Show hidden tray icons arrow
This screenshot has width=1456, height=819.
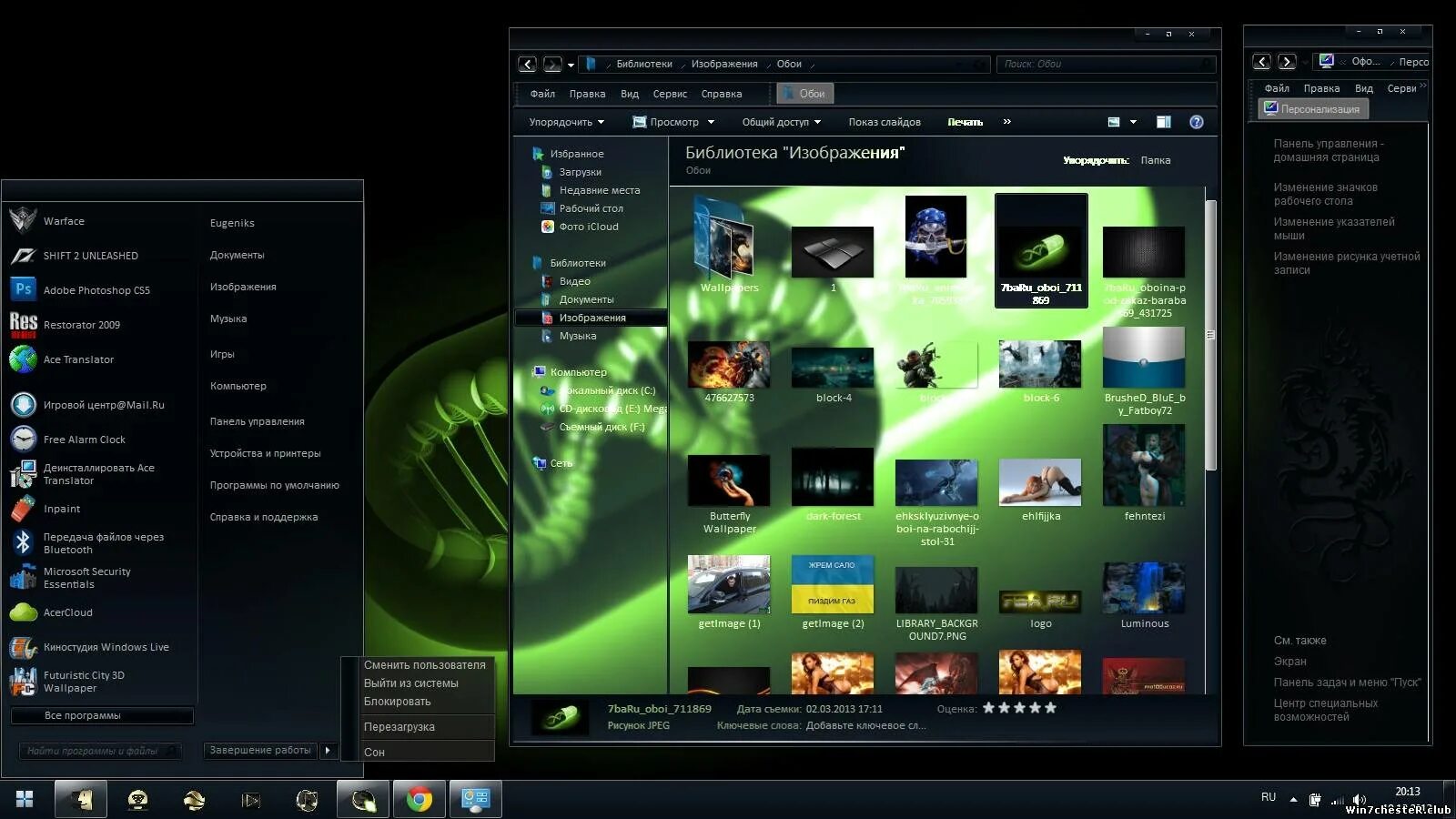pos(1293,799)
